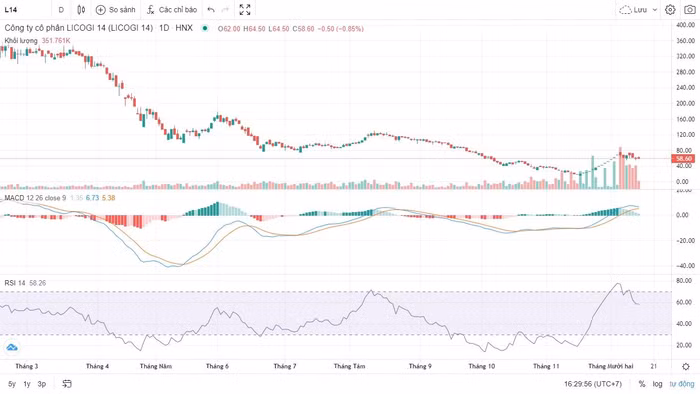Click the green market status dot
Viewport: 700px width, 394px height.
[205, 28]
